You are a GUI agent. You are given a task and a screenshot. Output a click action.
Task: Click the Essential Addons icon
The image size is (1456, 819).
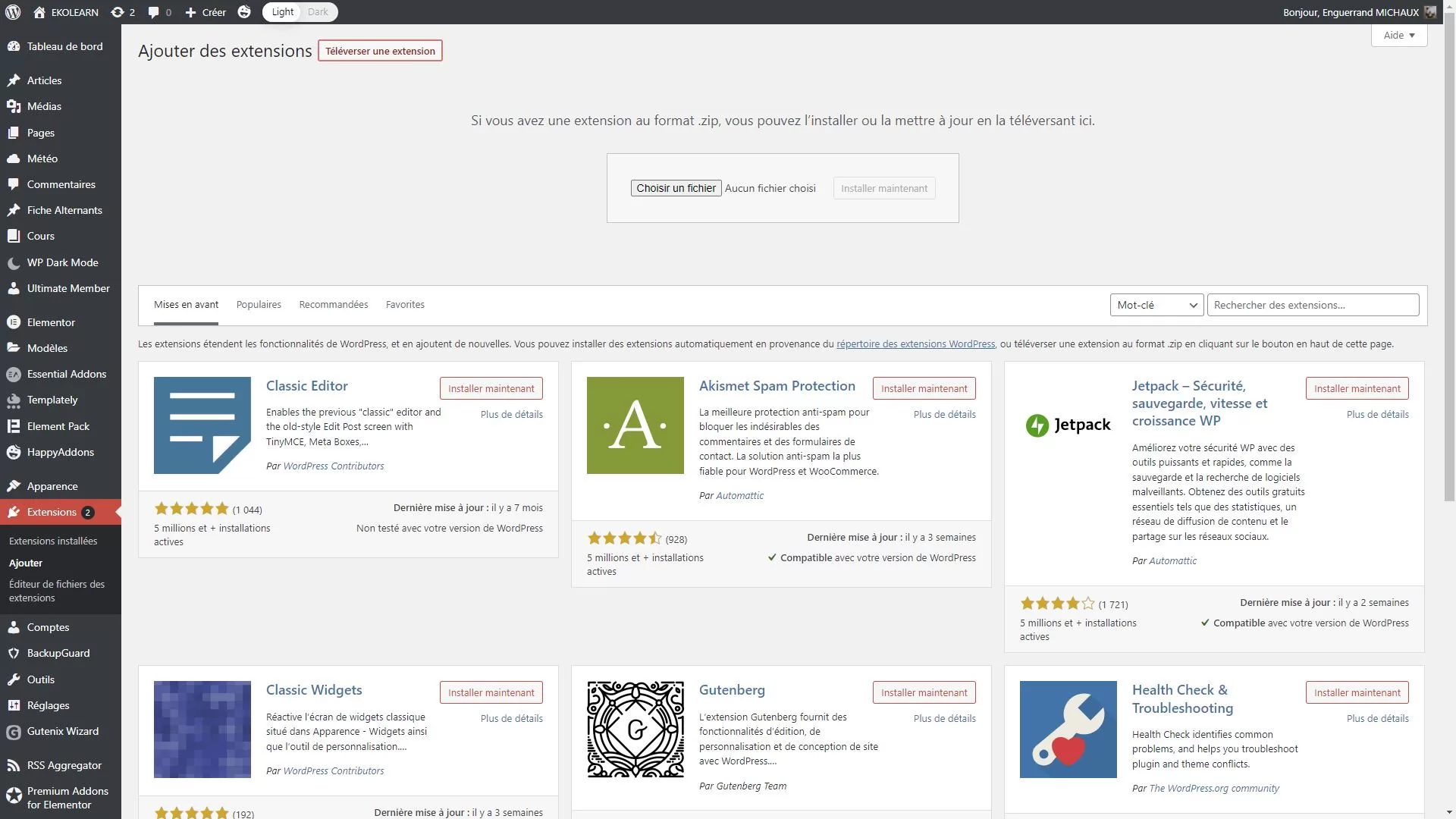(14, 374)
